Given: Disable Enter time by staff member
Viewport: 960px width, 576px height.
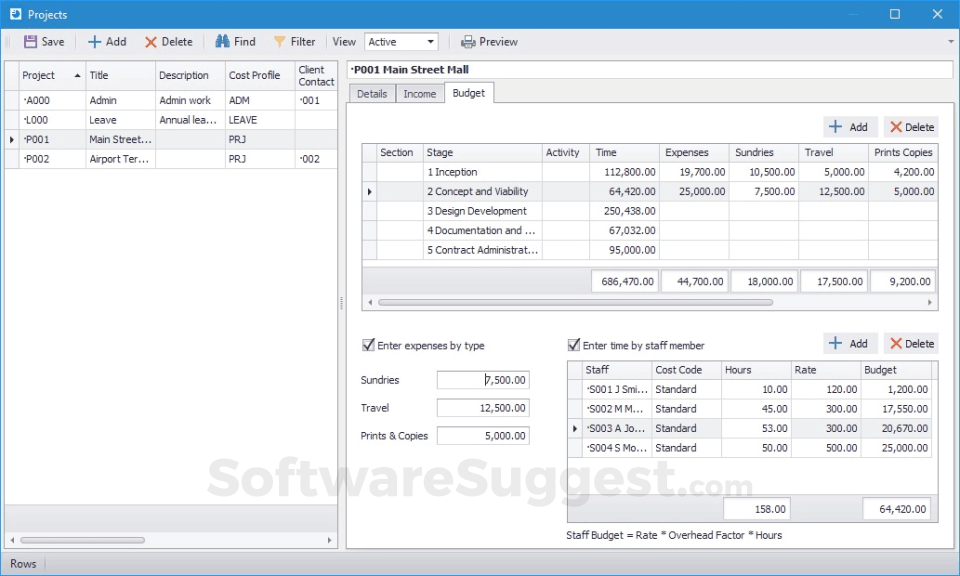Looking at the screenshot, I should [572, 343].
